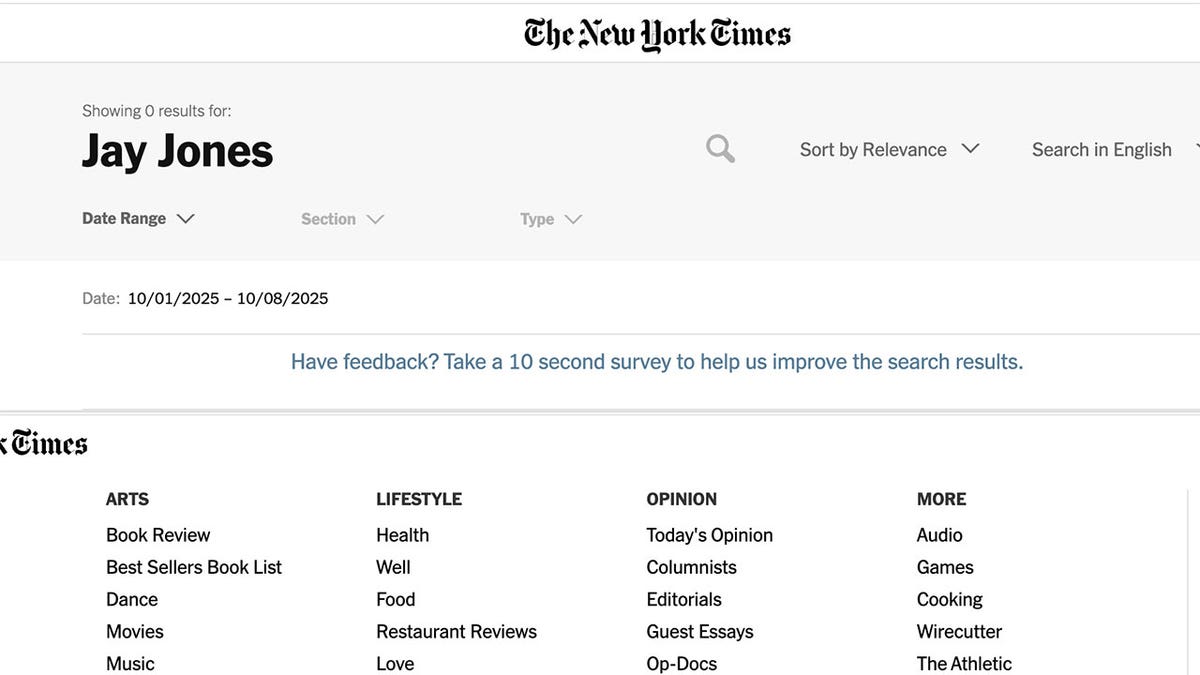This screenshot has height=675, width=1200.
Task: Visit The Athletic section
Action: pyautogui.click(x=963, y=663)
